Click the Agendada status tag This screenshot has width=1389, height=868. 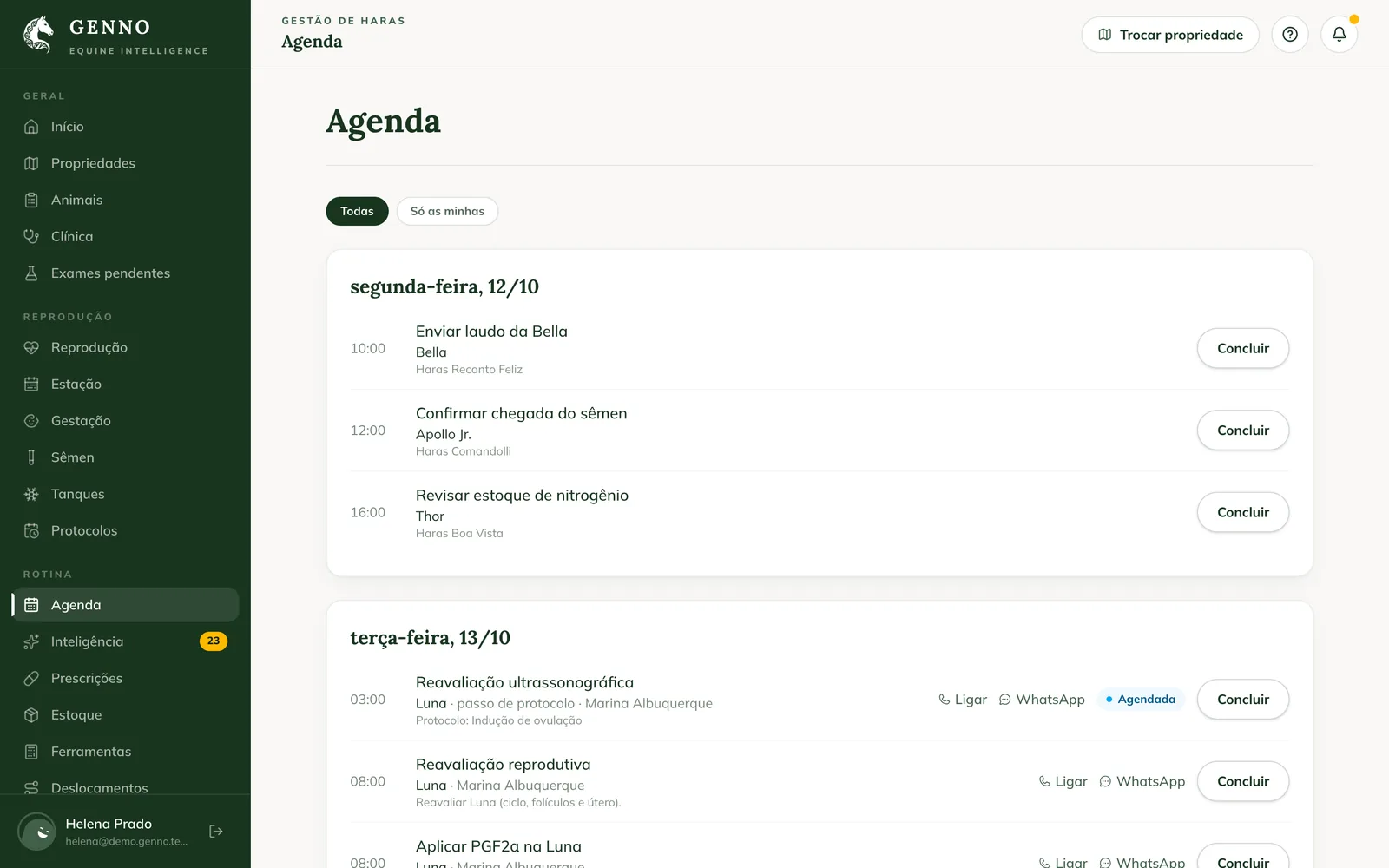pos(1141,700)
